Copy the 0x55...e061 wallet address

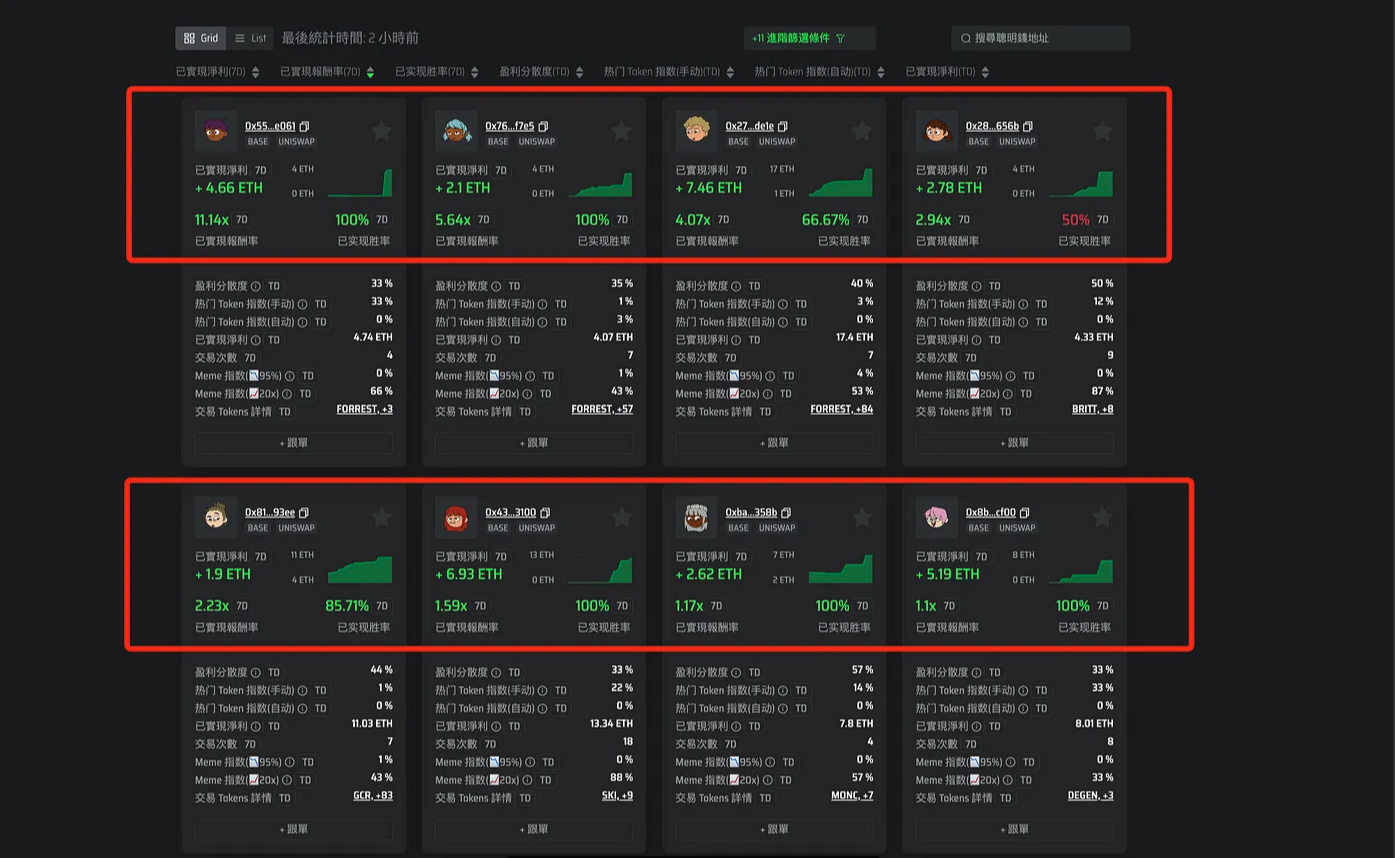tap(305, 127)
